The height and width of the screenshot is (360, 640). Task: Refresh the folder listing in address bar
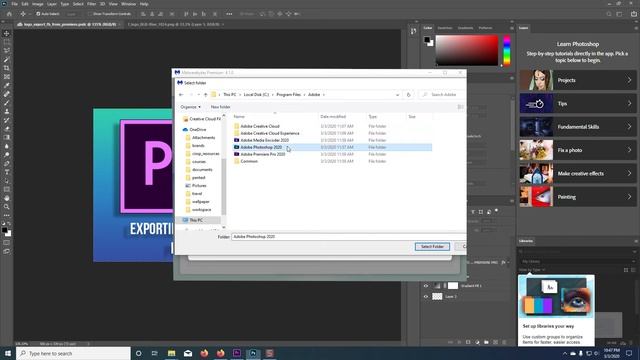pos(408,95)
